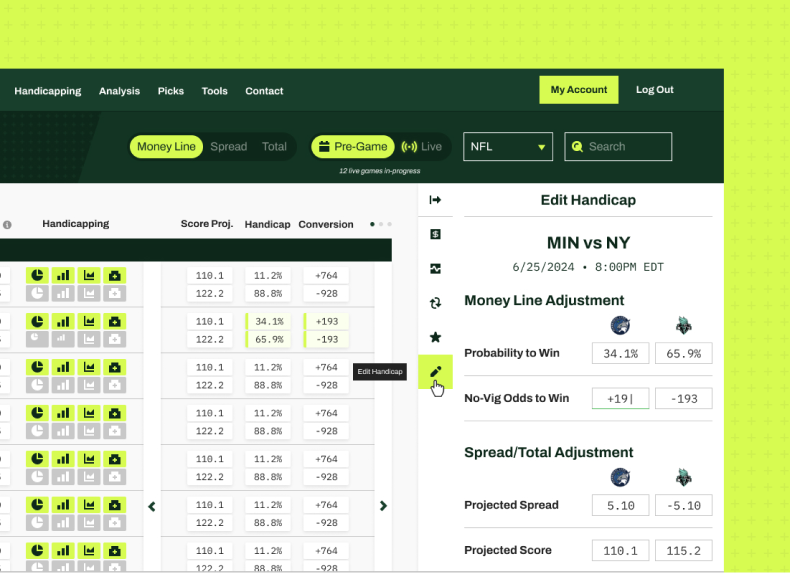This screenshot has height=573, width=790.
Task: Focus the Search input field
Action: 618,147
